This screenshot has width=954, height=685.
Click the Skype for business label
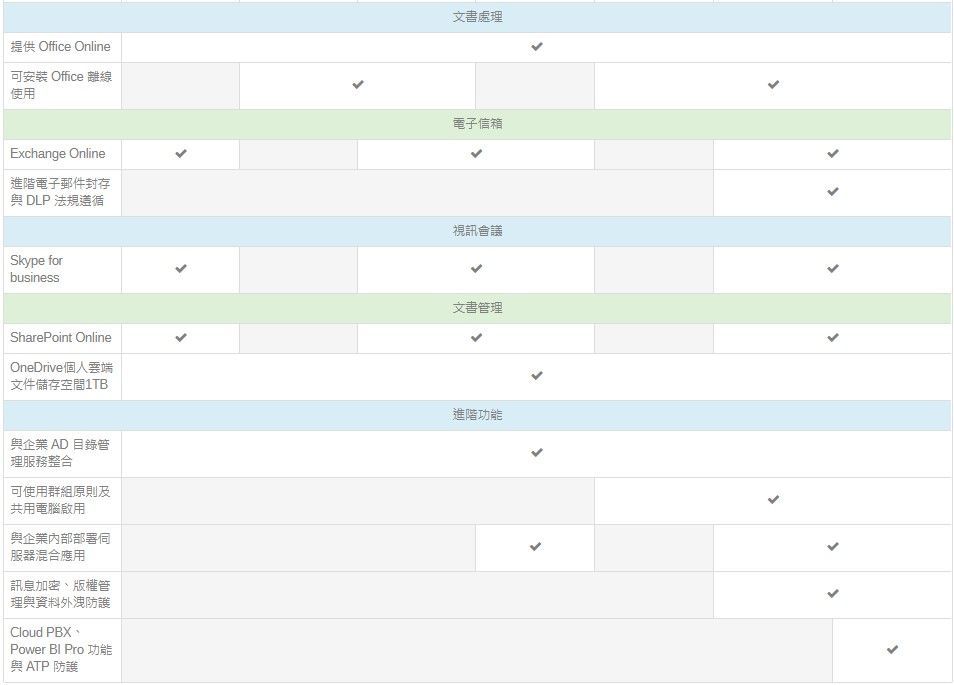click(37, 269)
